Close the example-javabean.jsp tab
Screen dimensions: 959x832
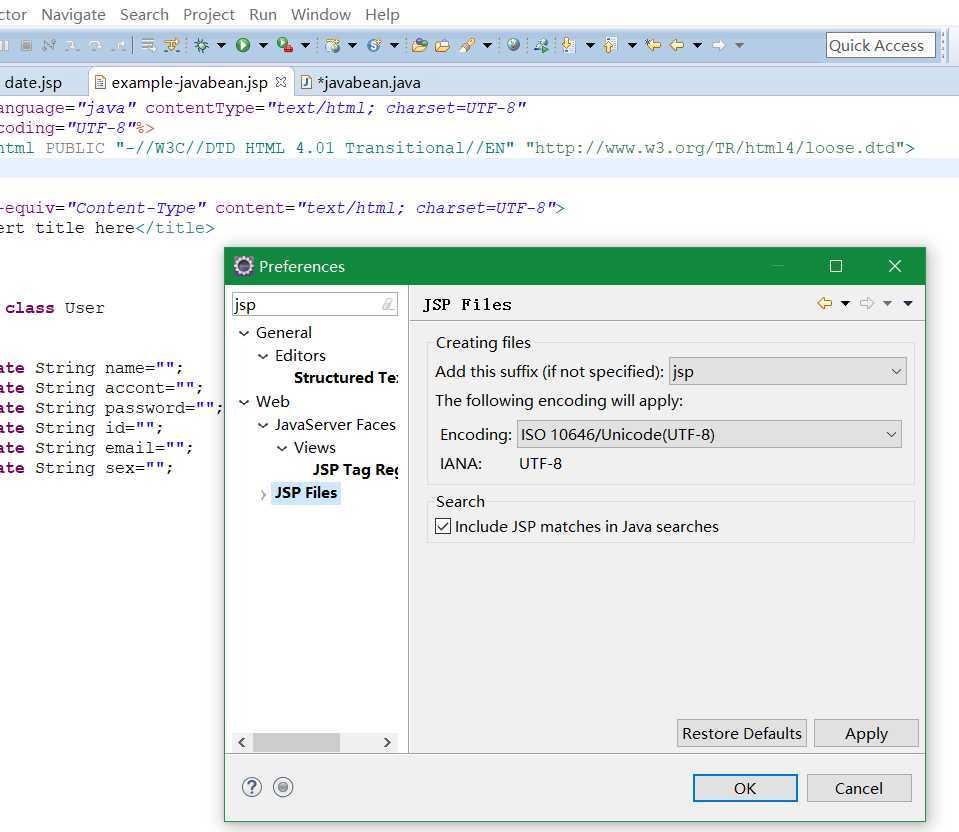(281, 81)
